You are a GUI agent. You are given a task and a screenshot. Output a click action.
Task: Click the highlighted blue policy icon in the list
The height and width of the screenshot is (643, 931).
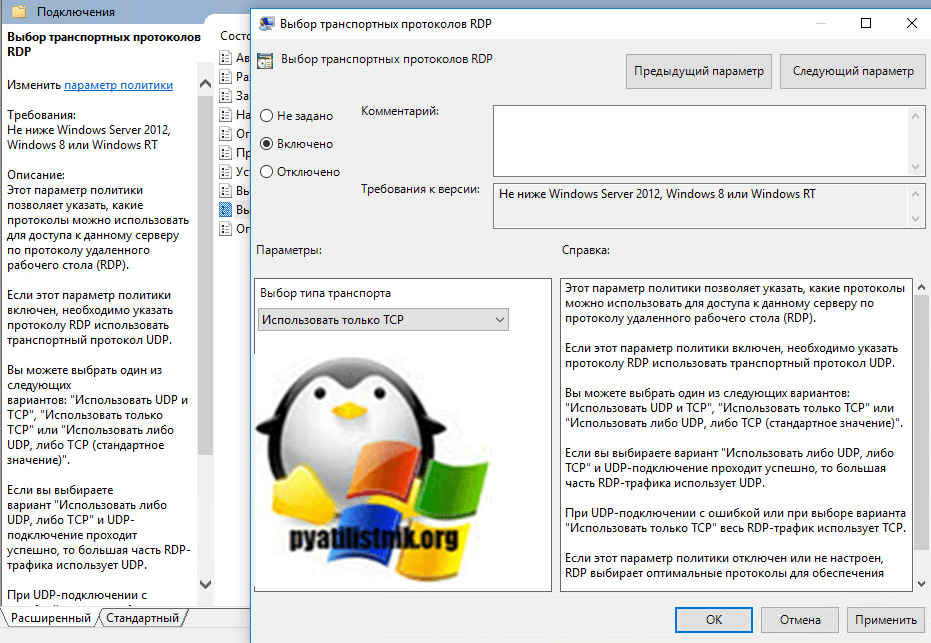(226, 210)
